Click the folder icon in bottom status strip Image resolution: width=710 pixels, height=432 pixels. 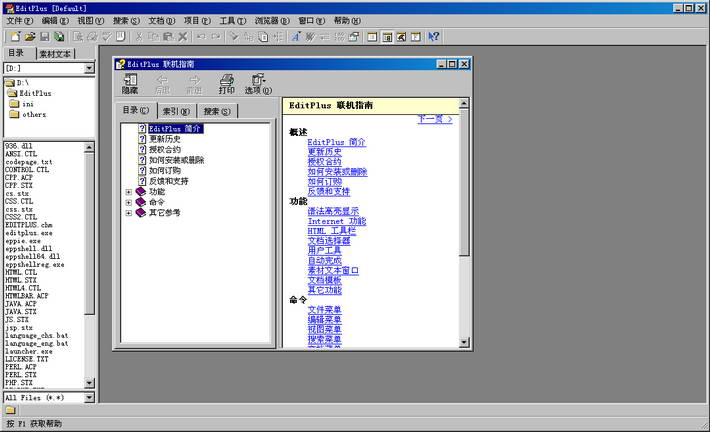tap(10, 410)
